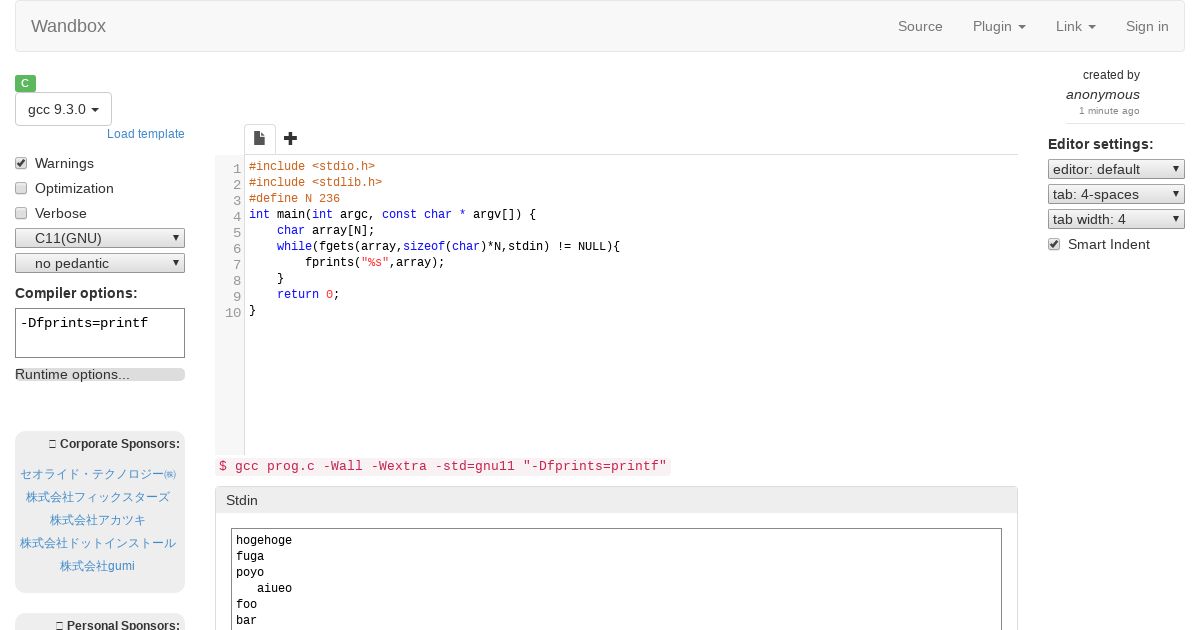Expand Runtime options

pyautogui.click(x=100, y=375)
